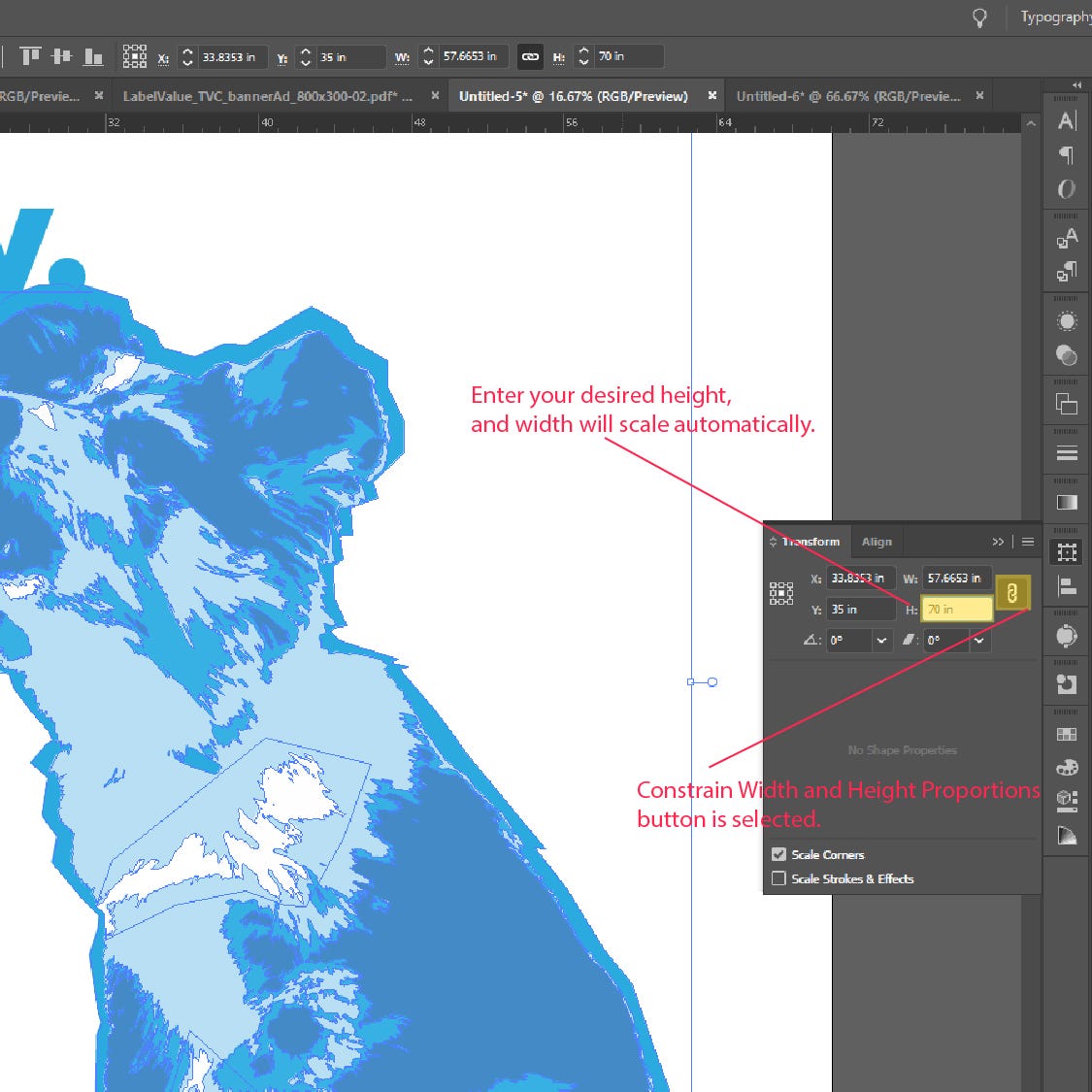Collapse the right dock using double arrows
Screen dimensions: 1092x1092
point(1077,85)
